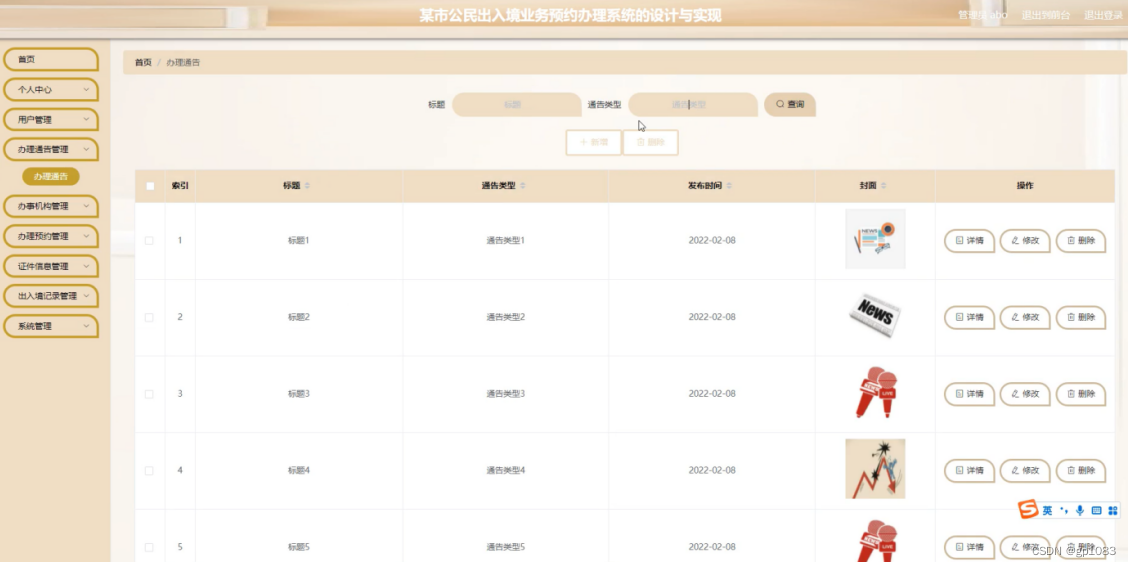View 详情 for row 标题2
1131x567 pixels.
click(969, 317)
